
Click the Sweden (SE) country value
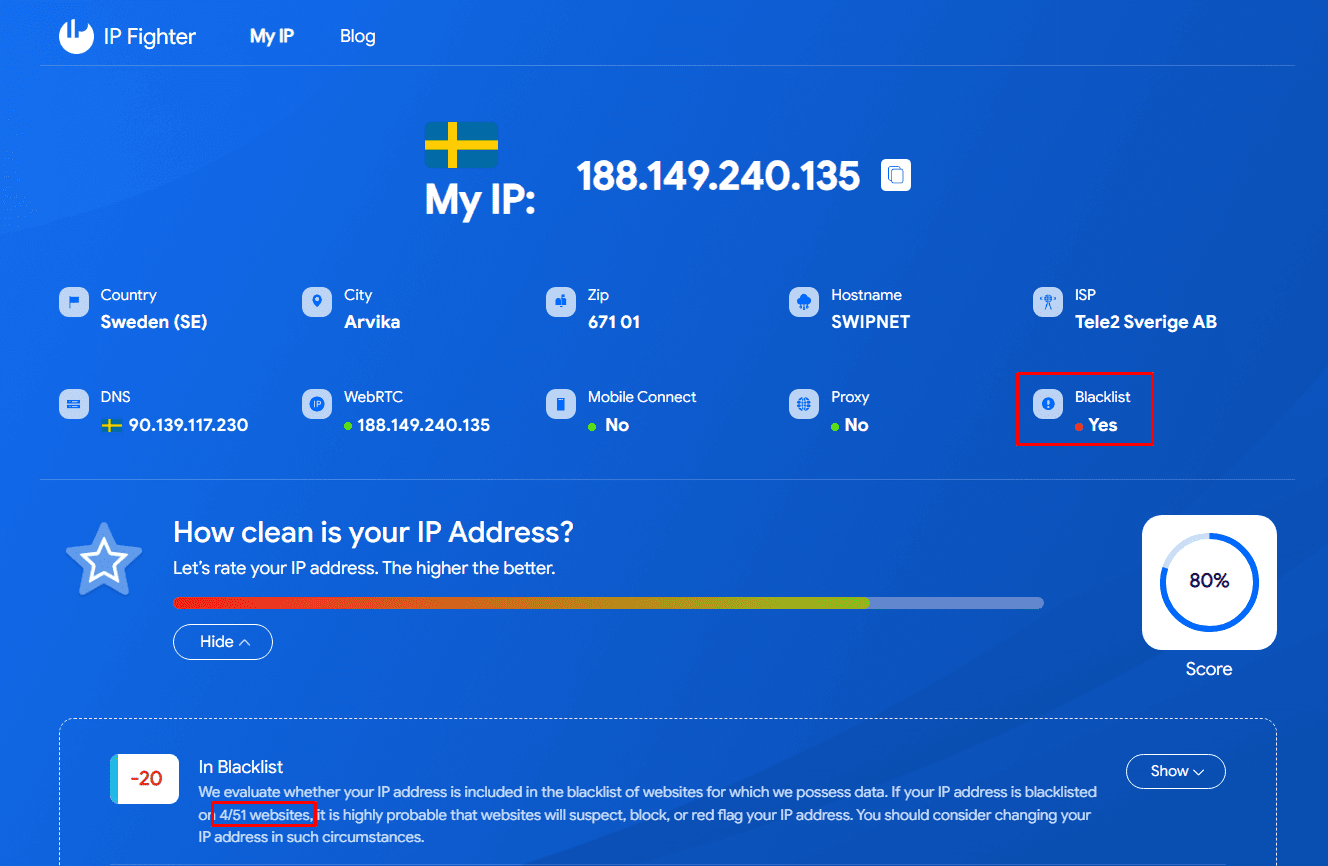pos(154,322)
